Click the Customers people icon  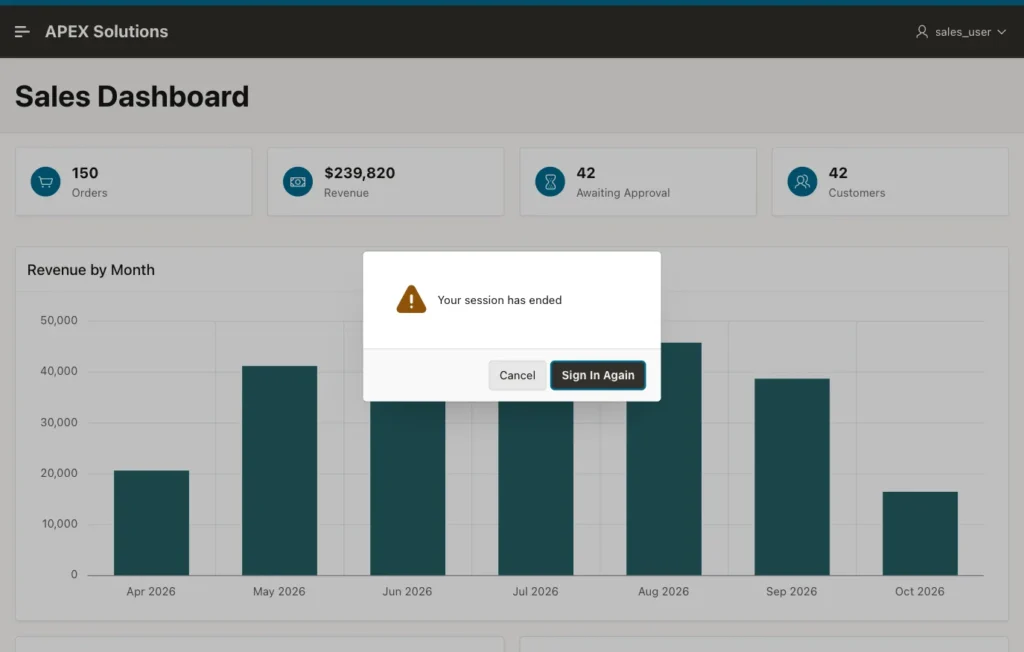[802, 182]
